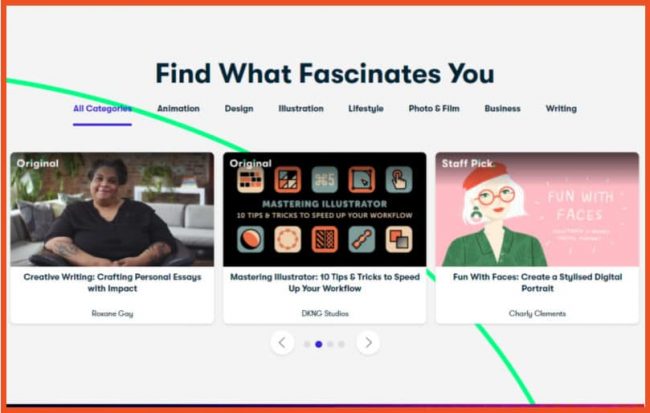Select the All Categories tab
The image size is (650, 413).
pos(102,109)
